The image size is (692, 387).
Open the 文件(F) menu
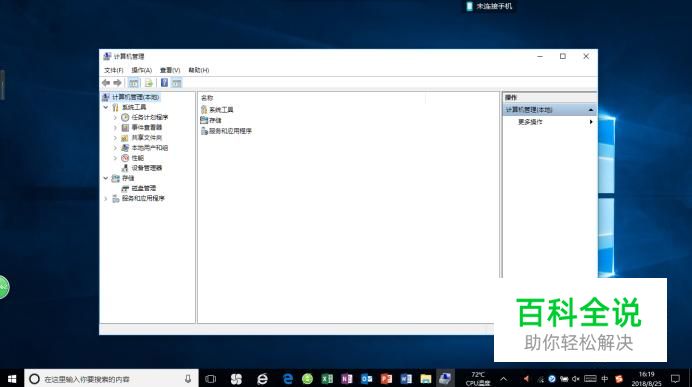tap(113, 70)
